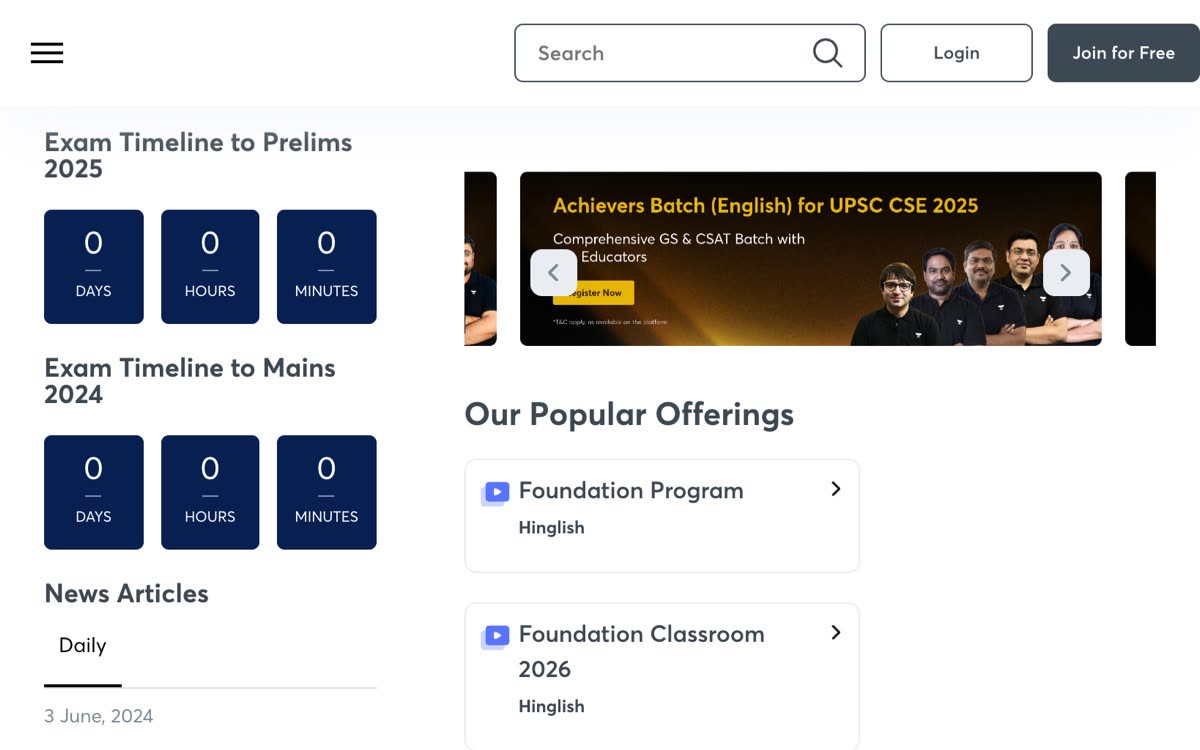Screen dimensions: 1200x750
Task: Show previous banner with left arrow
Action: pos(553,272)
